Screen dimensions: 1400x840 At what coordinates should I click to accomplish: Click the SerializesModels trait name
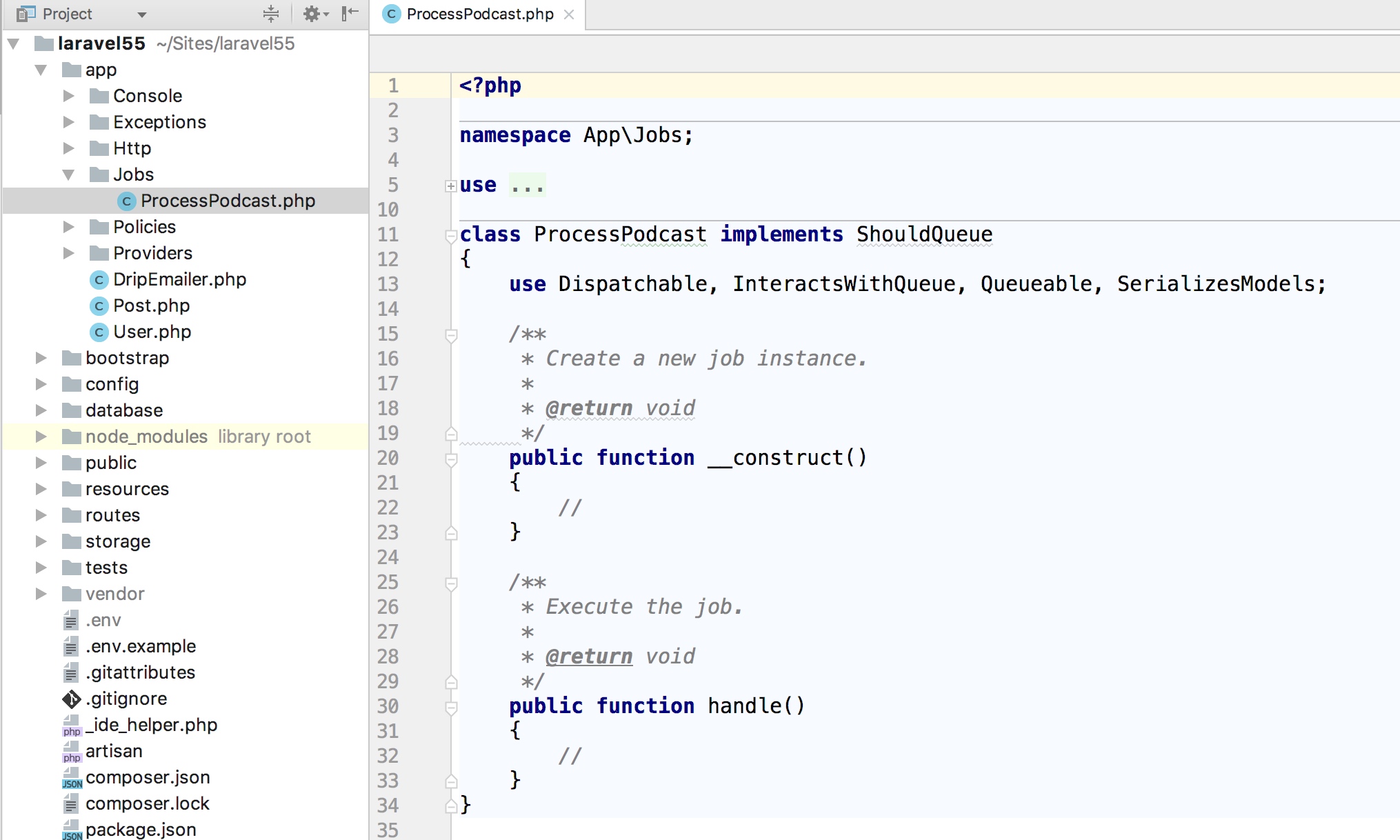pos(1217,284)
